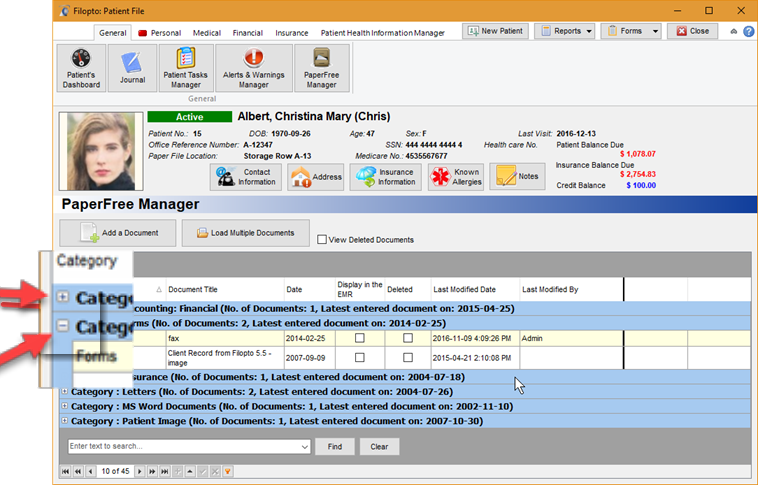Screen dimensions: 758x485
Task: Open the Forms dropdown in the top toolbar
Action: click(x=631, y=31)
